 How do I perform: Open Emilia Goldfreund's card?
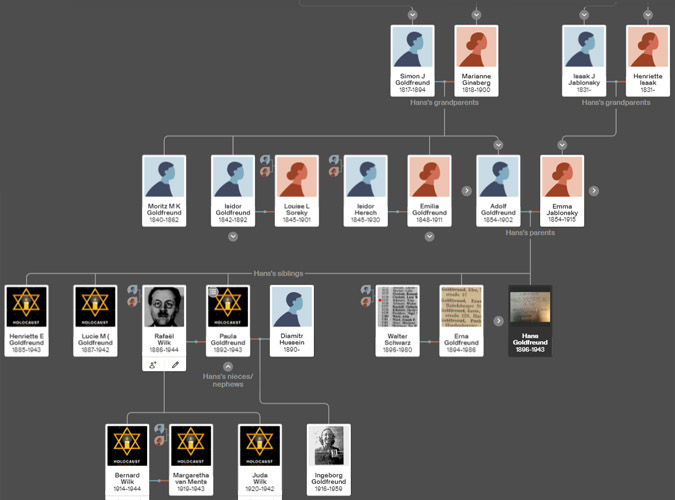[429, 191]
